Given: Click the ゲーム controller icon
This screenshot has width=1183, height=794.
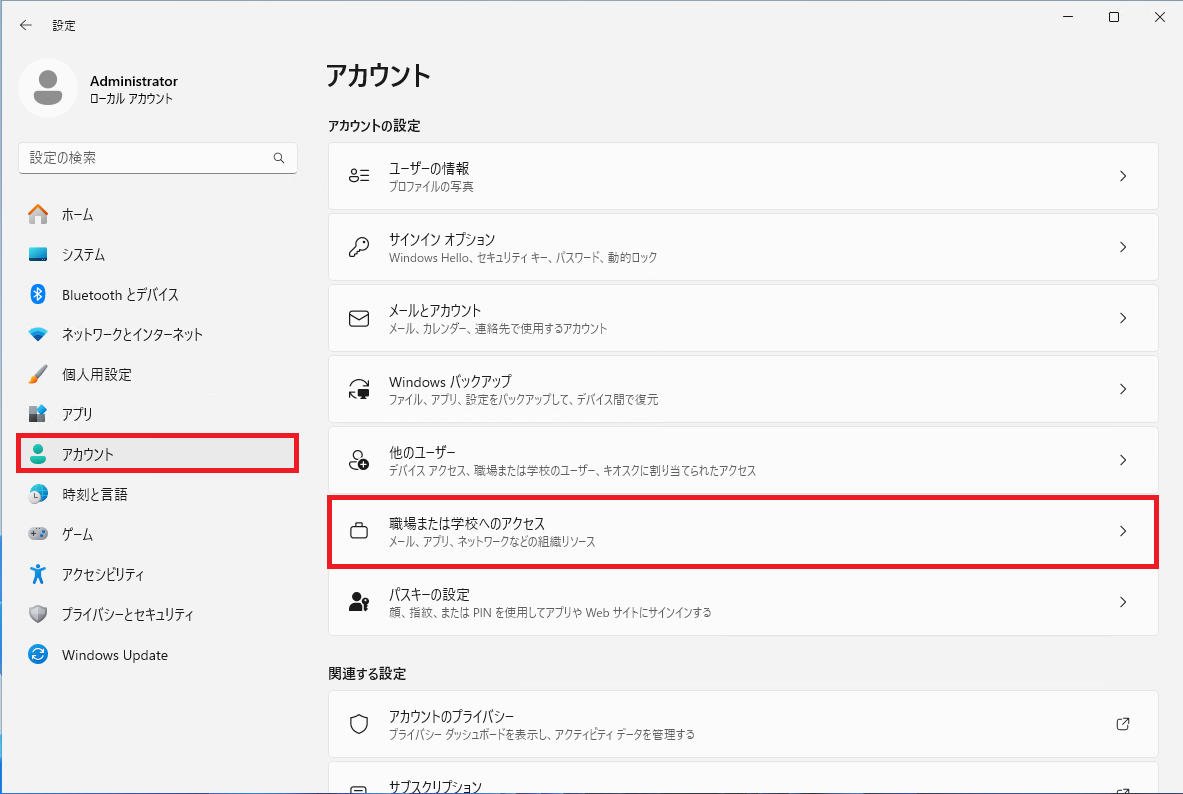Looking at the screenshot, I should (x=38, y=534).
